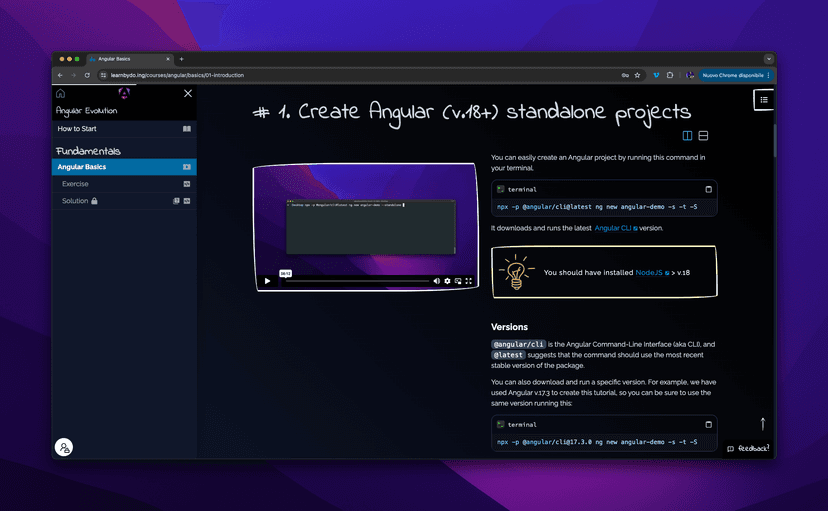View site information icon in address bar

pyautogui.click(x=104, y=75)
